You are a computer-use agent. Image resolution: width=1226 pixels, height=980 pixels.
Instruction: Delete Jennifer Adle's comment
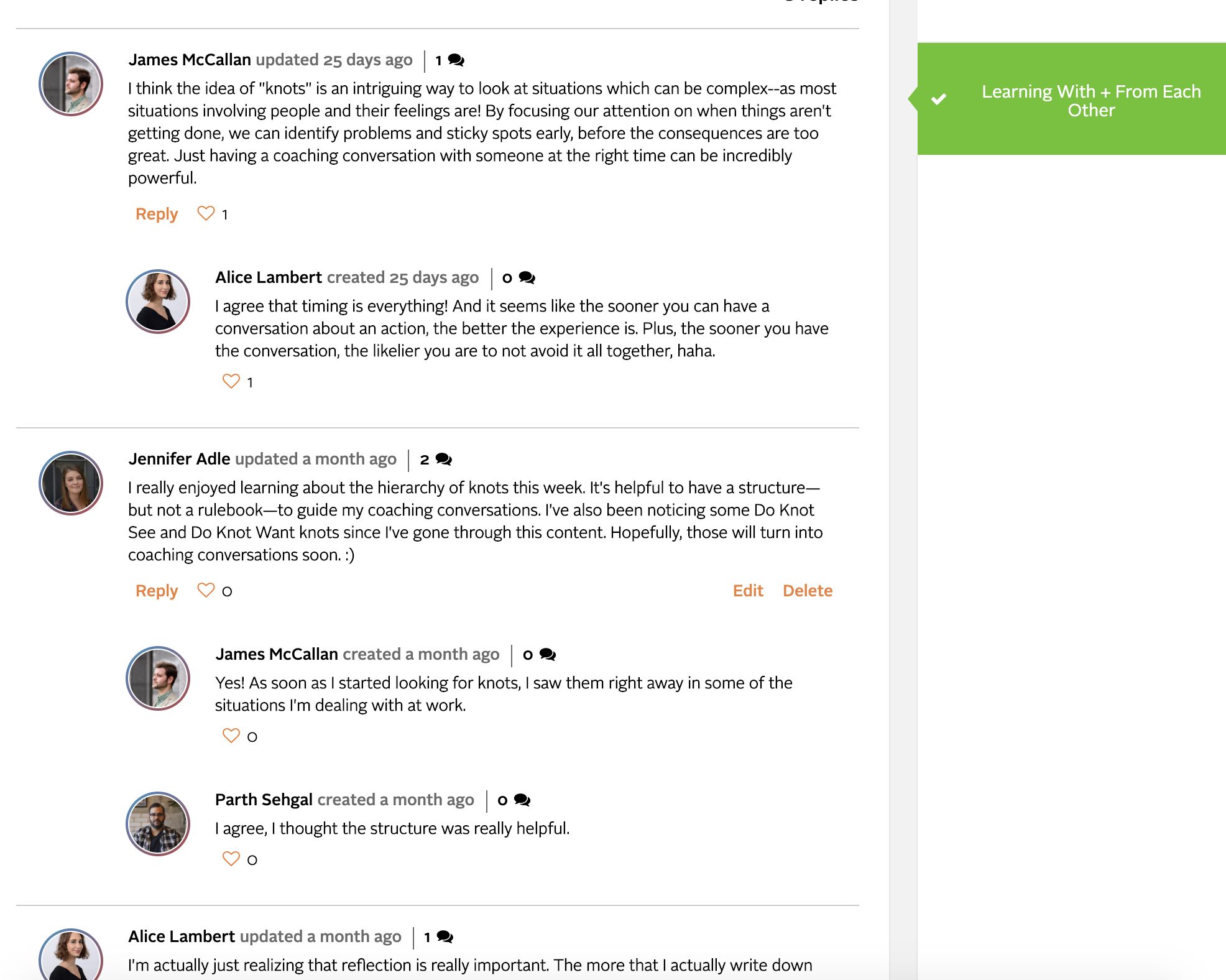click(808, 591)
